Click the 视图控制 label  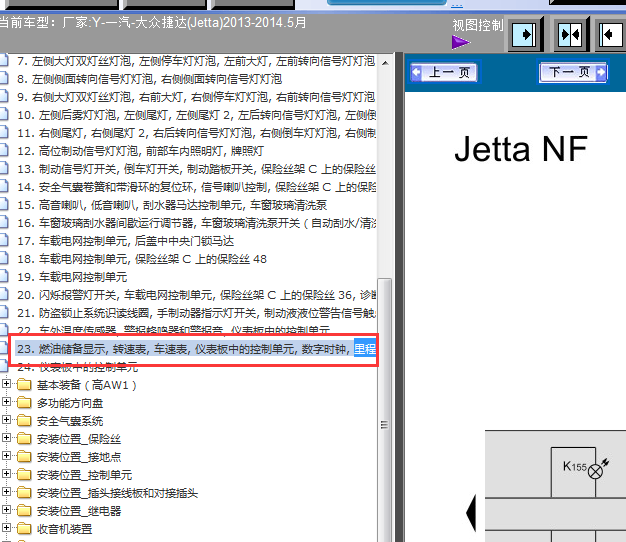[x=477, y=25]
